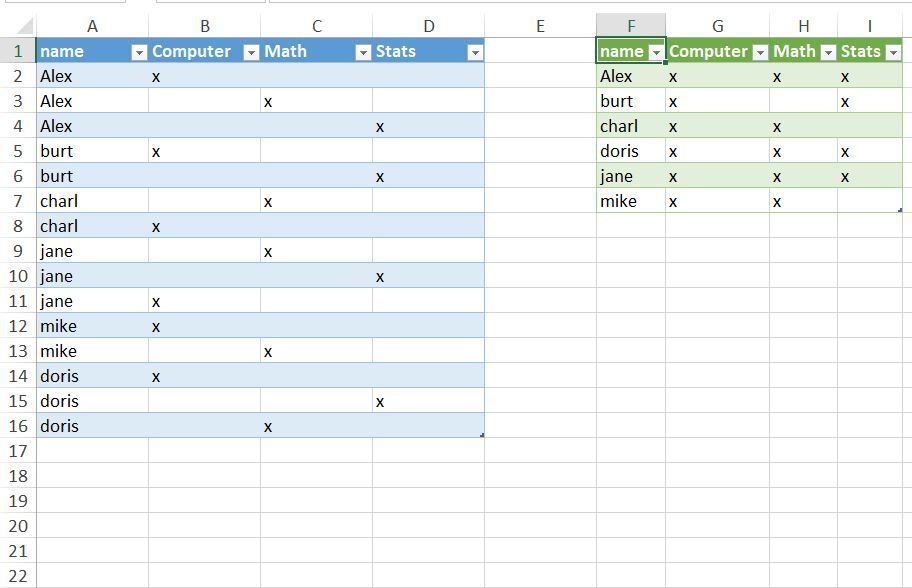Click the first Alex cell in column A
Image resolution: width=912 pixels, height=588 pixels.
(92, 76)
